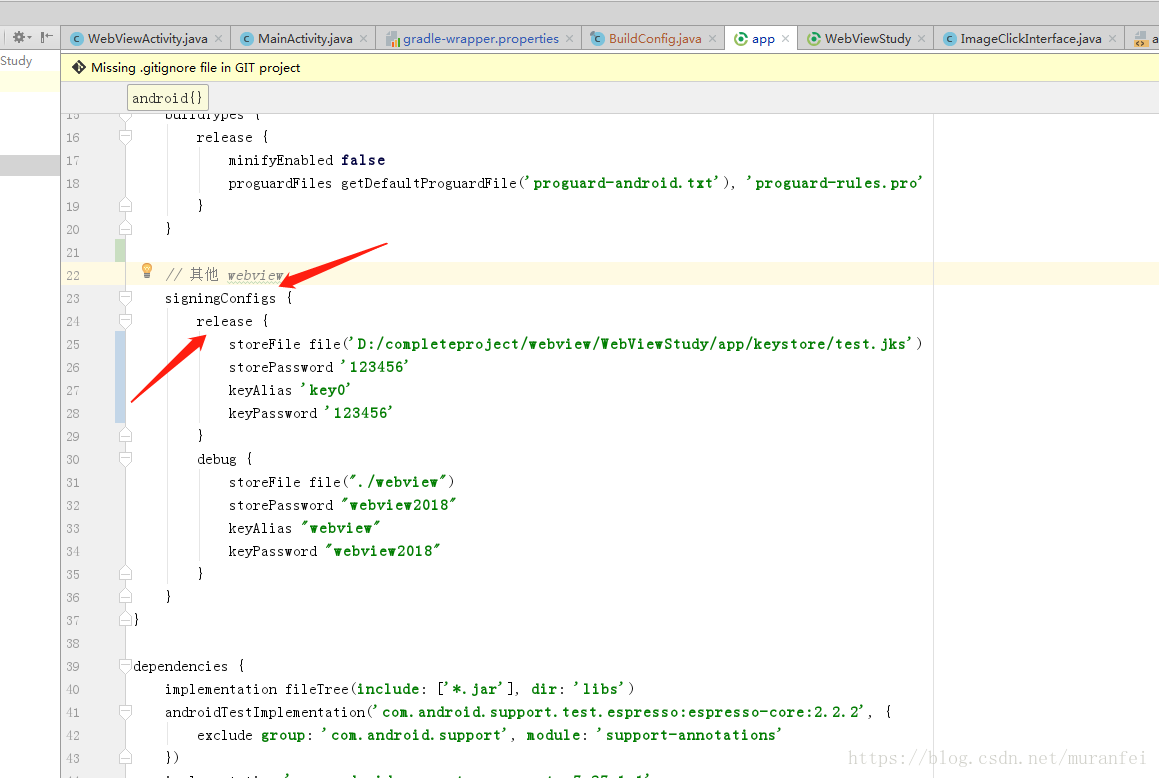Close the BuildConfig.java tab

coord(713,38)
